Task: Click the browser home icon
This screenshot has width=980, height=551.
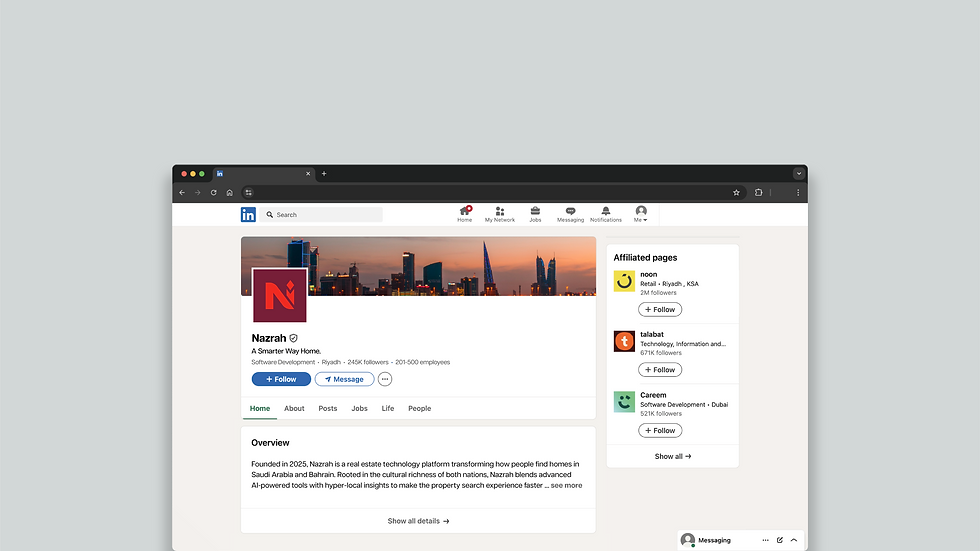Action: coord(229,192)
